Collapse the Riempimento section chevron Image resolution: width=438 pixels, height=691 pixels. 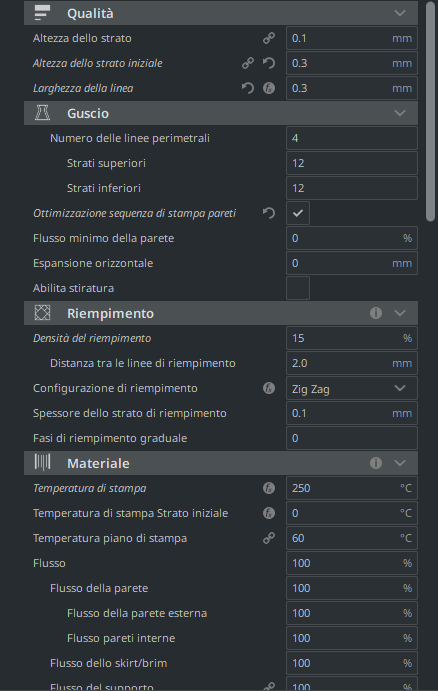400,313
